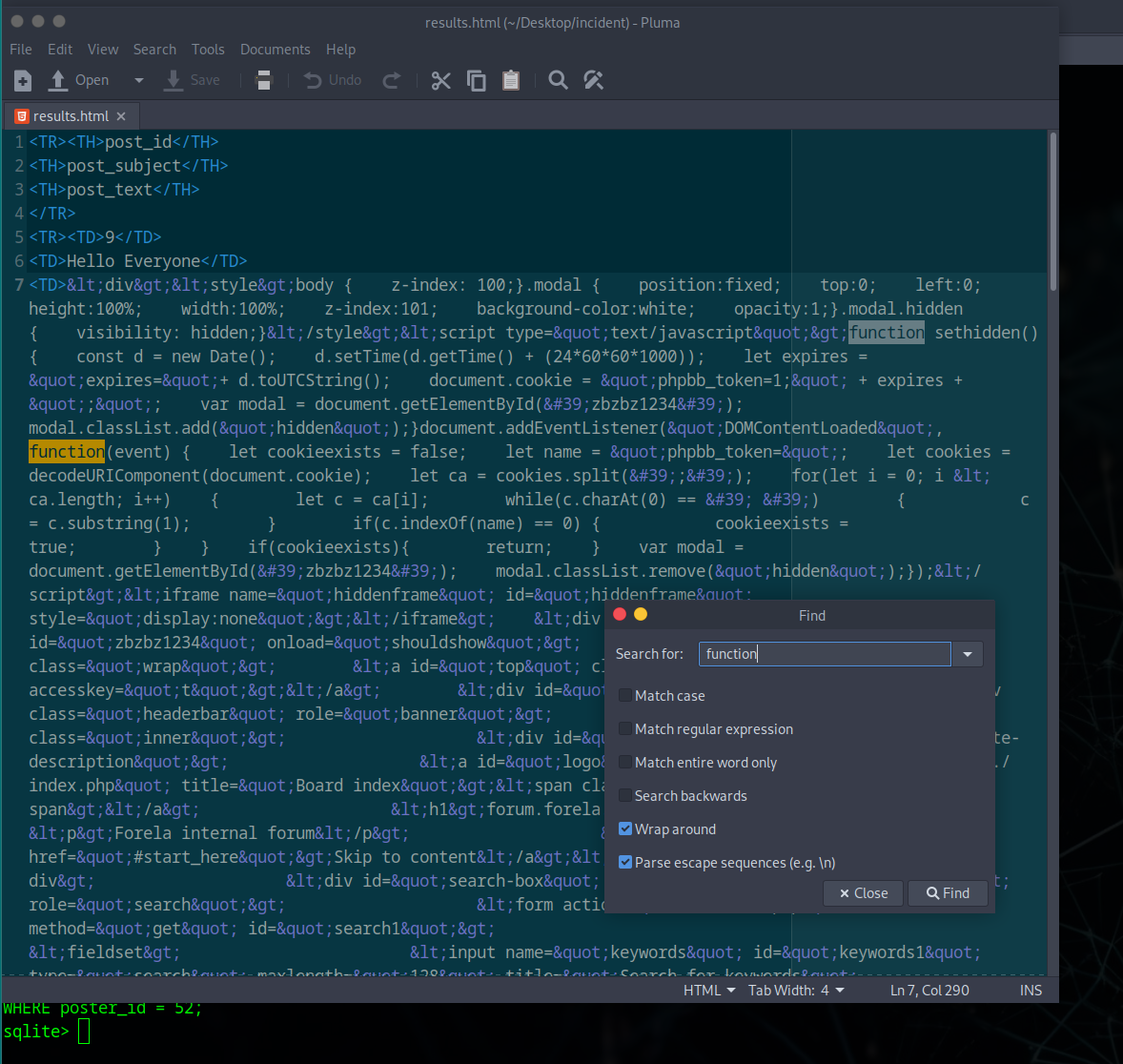Enable the Match case checkbox

pos(625,695)
